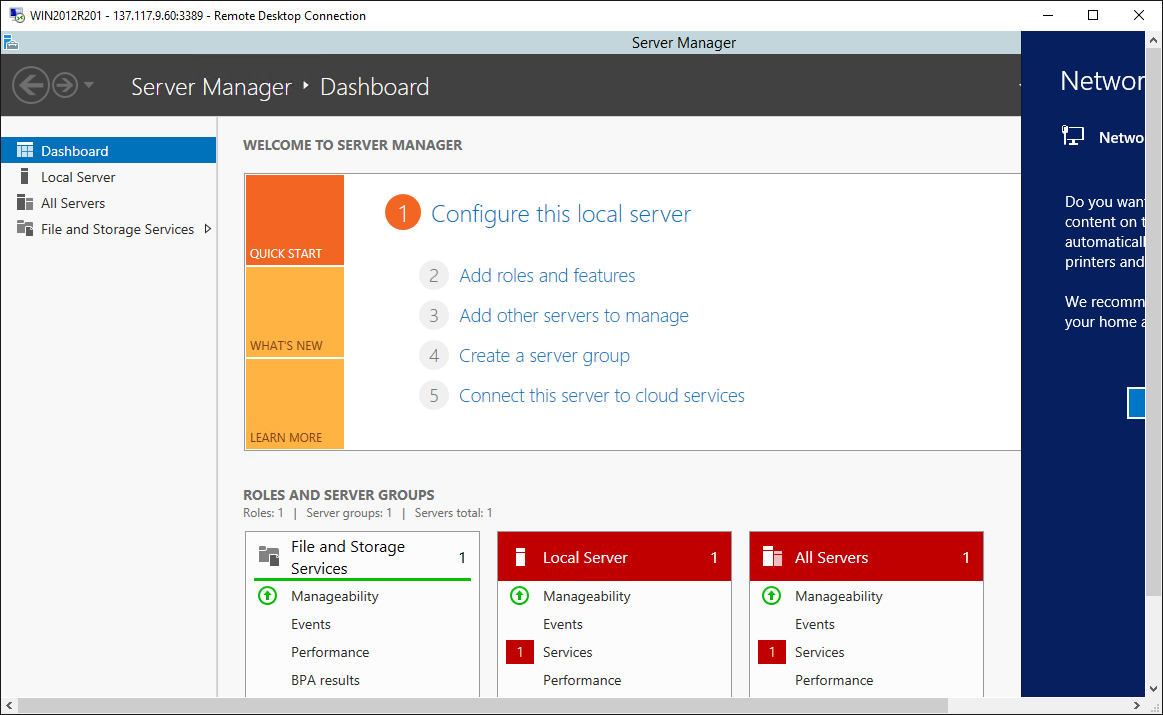Click the Local Server tile icon
The height and width of the screenshot is (715, 1163).
[x=520, y=557]
